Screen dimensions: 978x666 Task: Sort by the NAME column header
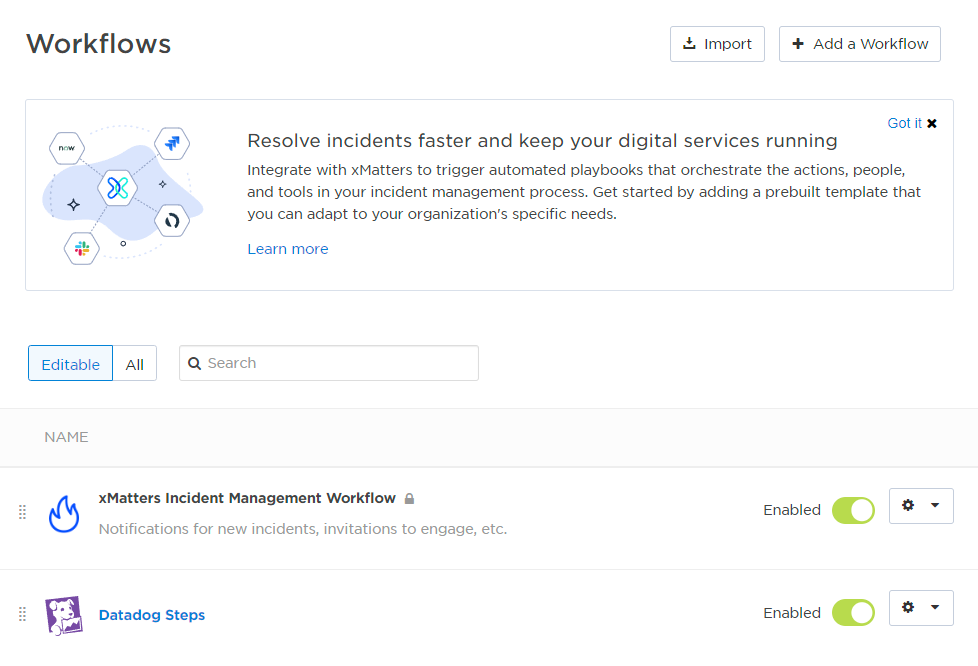pyautogui.click(x=66, y=437)
